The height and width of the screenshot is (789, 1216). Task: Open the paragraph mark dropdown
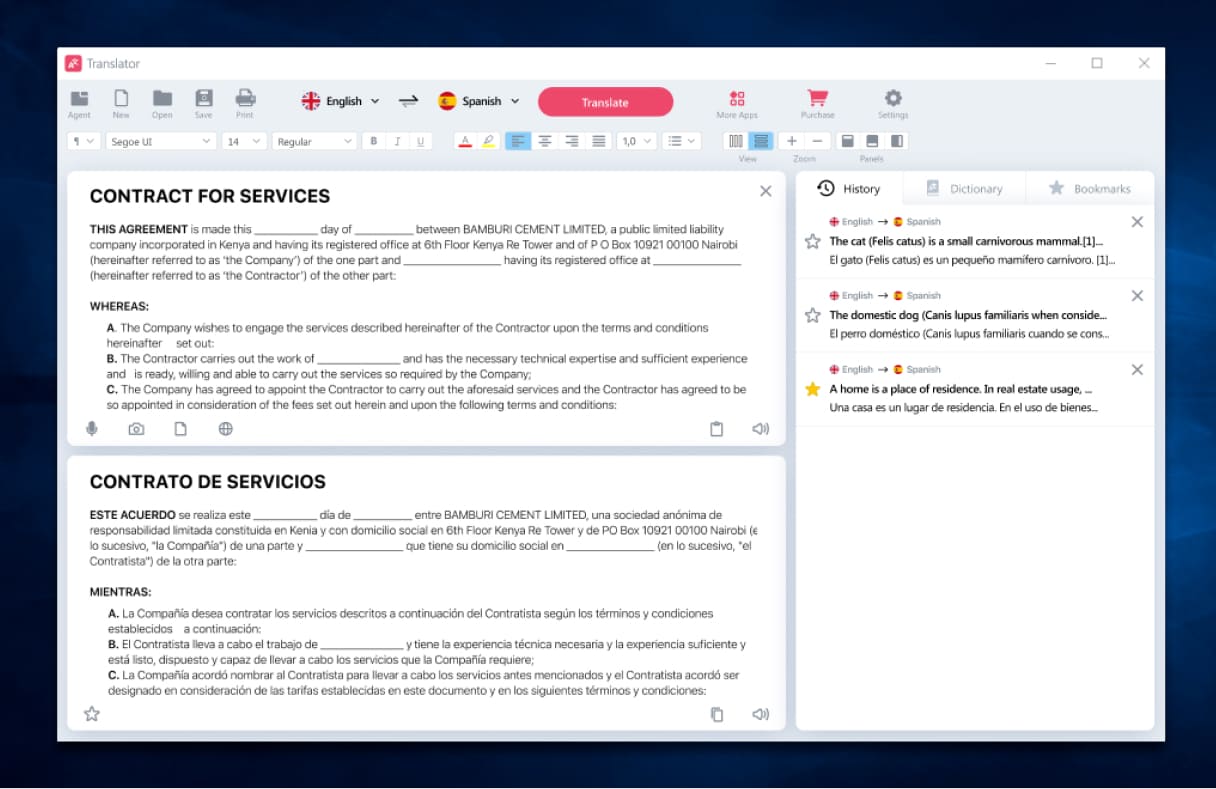83,141
